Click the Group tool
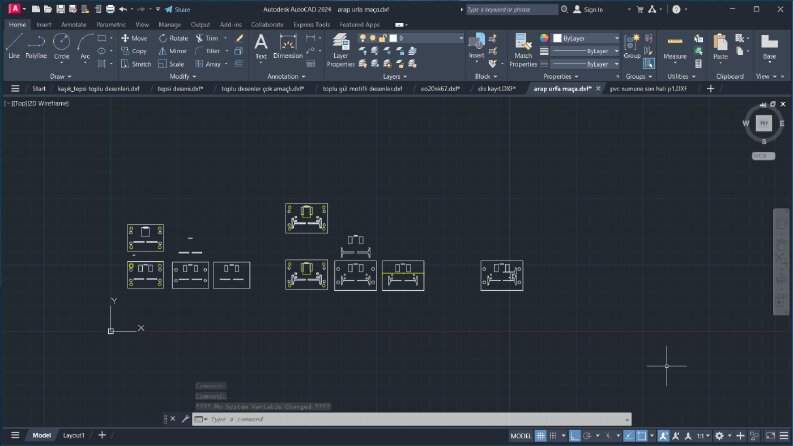 tap(632, 47)
